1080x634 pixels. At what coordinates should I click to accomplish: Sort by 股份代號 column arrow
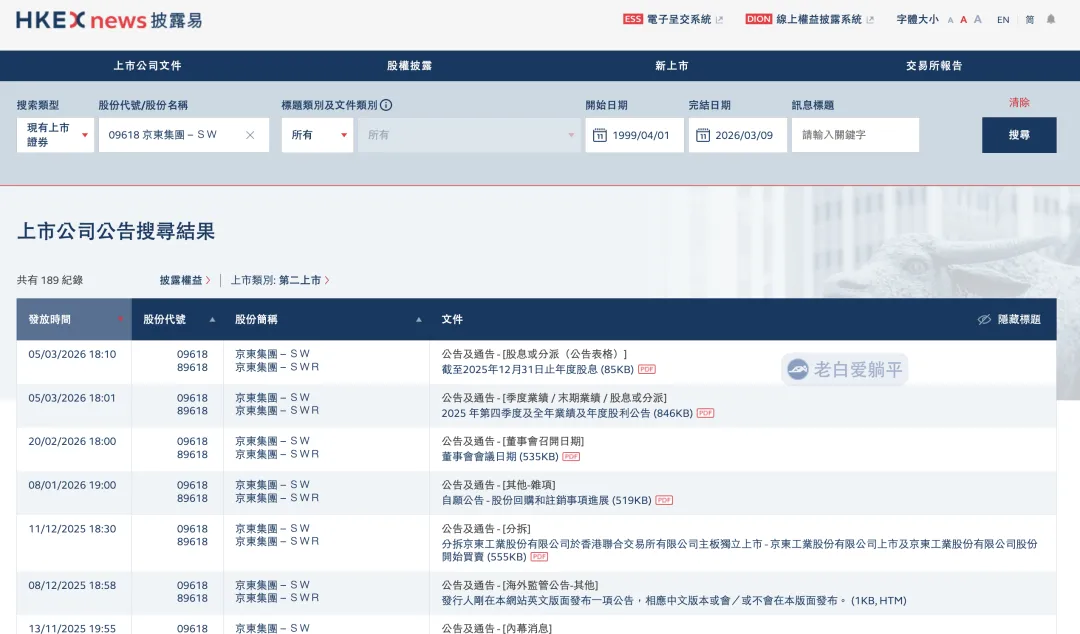point(212,319)
